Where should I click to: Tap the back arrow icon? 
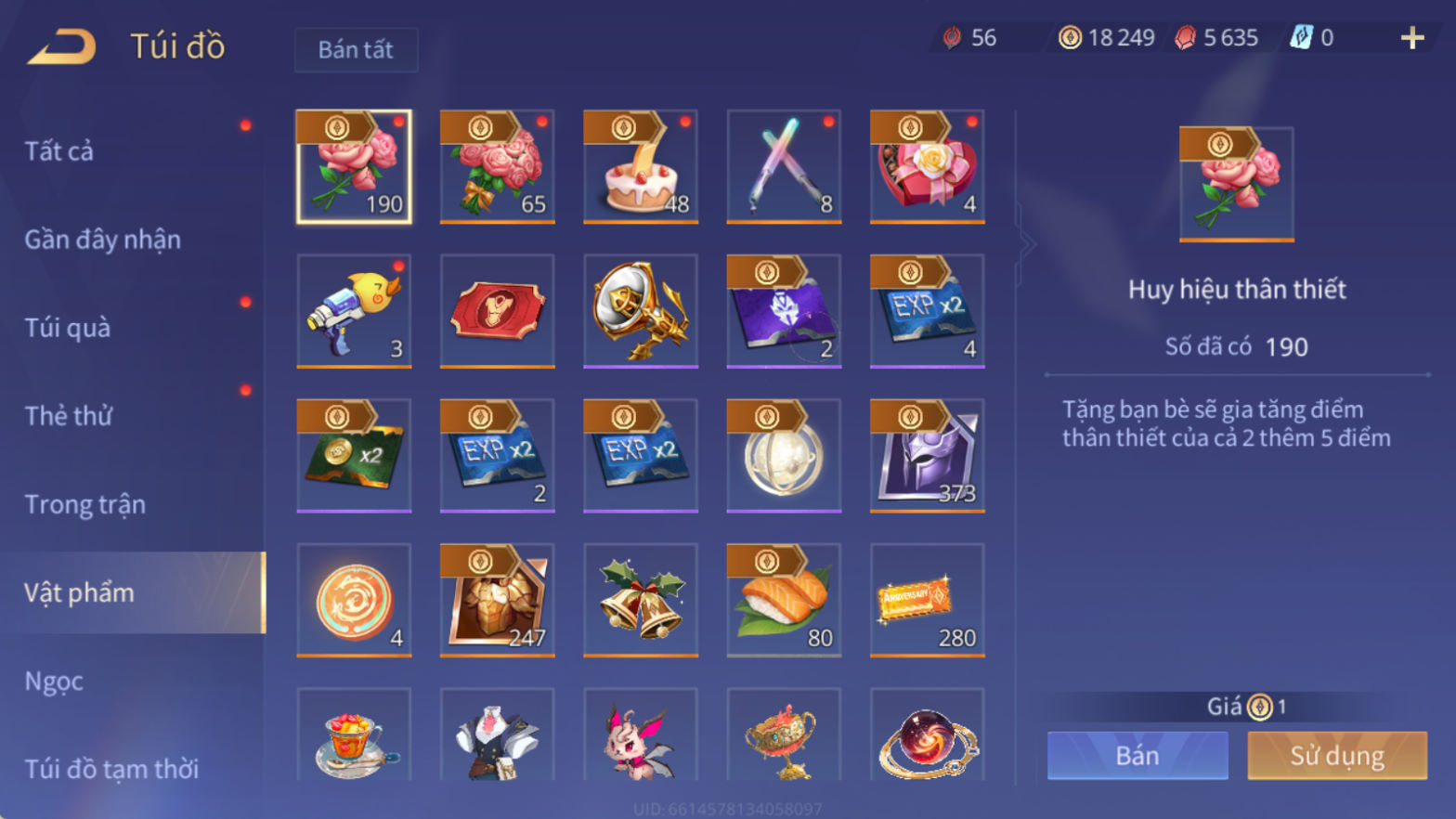(62, 46)
